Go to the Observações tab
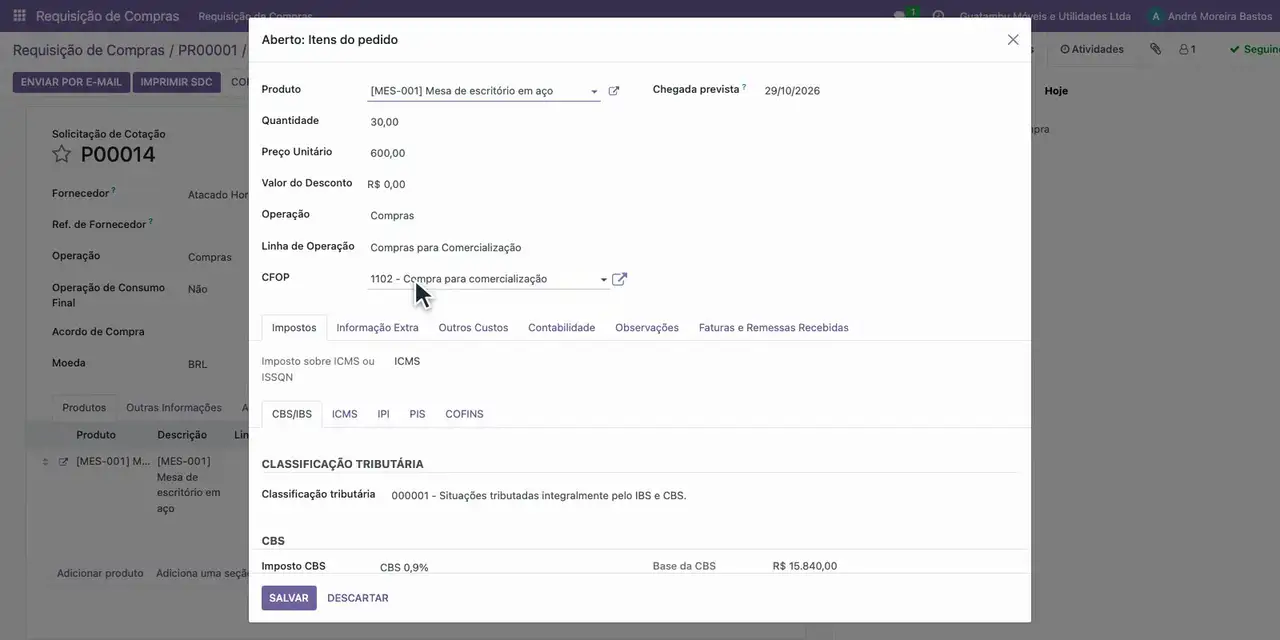 pos(647,328)
